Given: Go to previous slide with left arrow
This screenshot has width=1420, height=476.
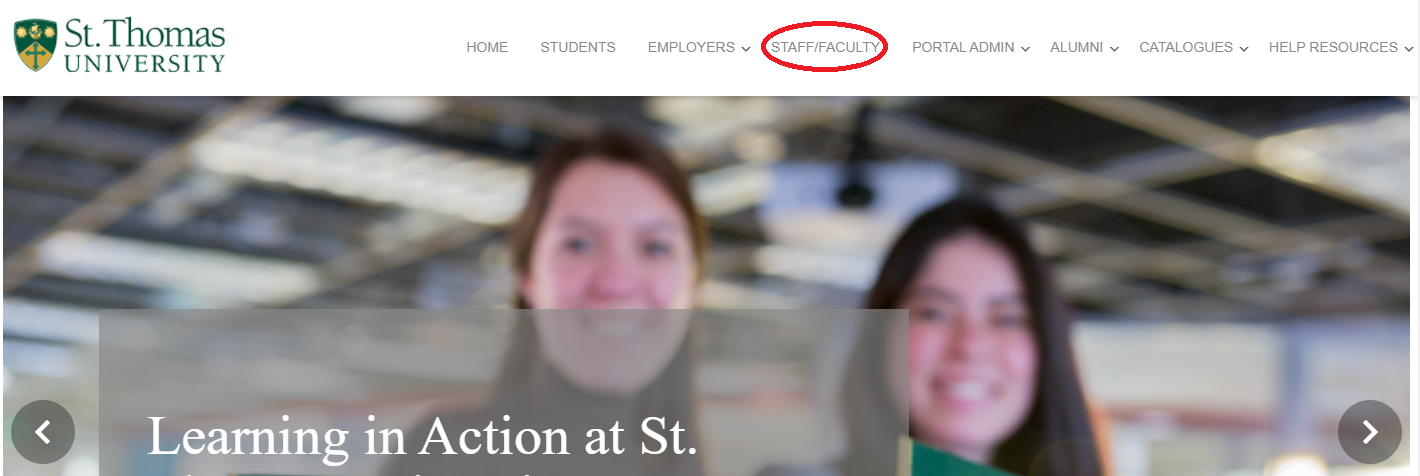Looking at the screenshot, I should pos(43,432).
